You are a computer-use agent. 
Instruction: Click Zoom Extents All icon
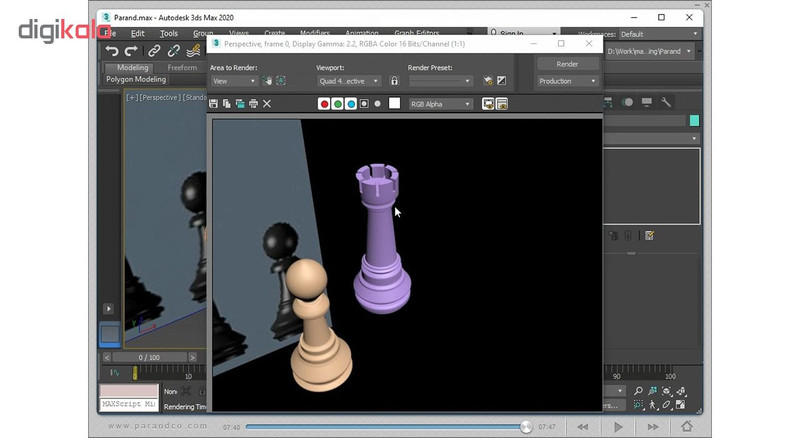[x=681, y=391]
